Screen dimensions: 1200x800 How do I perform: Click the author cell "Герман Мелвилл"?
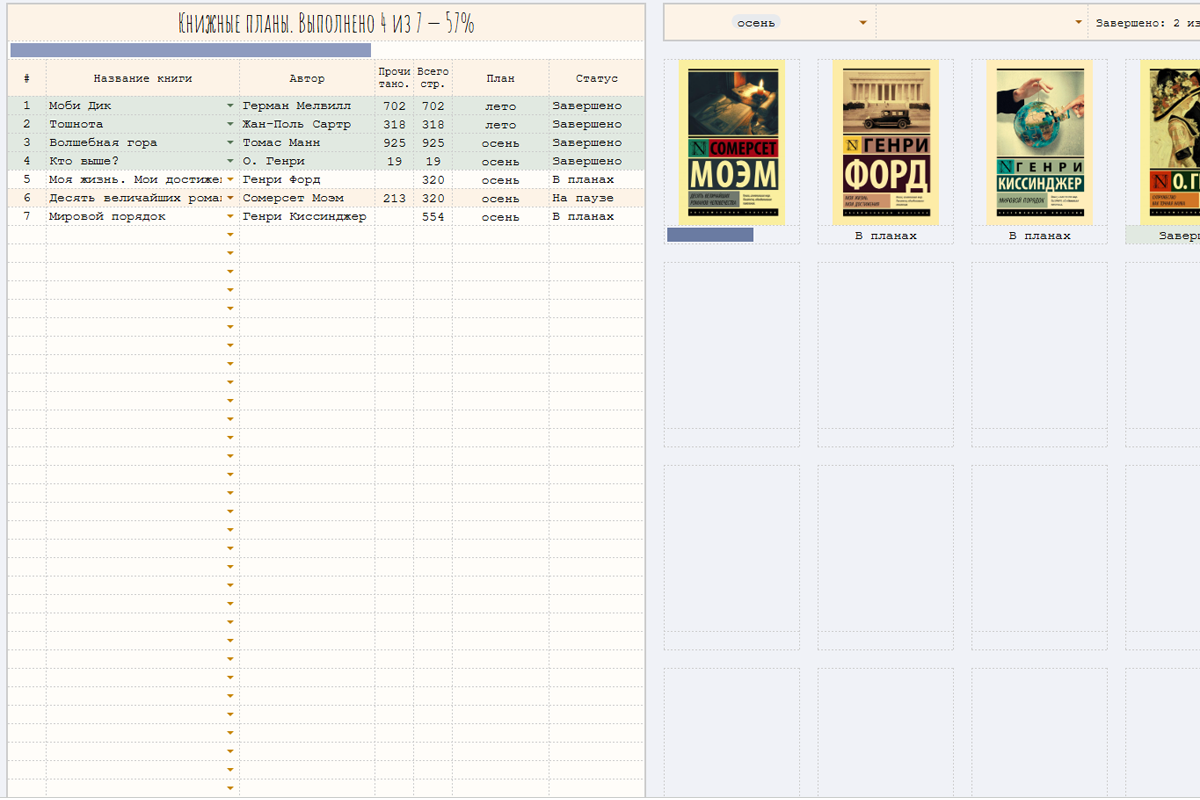coord(307,105)
